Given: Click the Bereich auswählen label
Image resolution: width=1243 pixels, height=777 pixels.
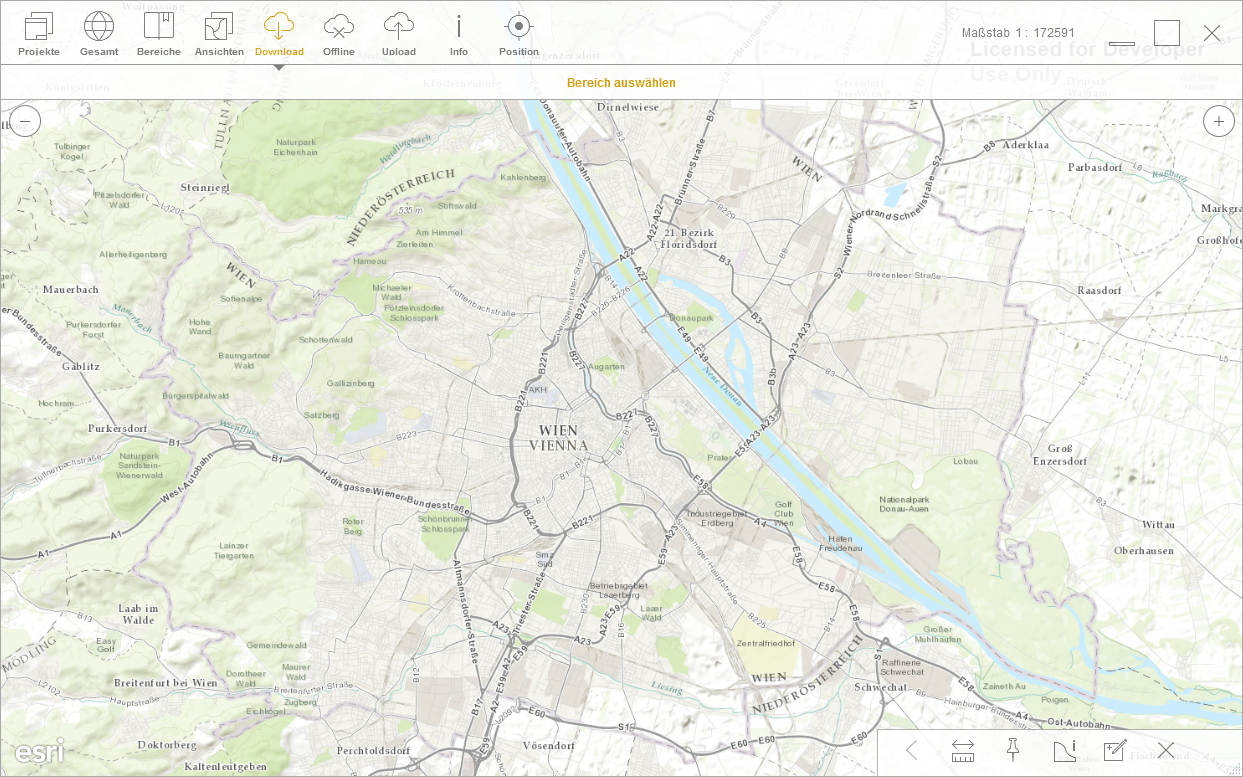Looking at the screenshot, I should [621, 83].
